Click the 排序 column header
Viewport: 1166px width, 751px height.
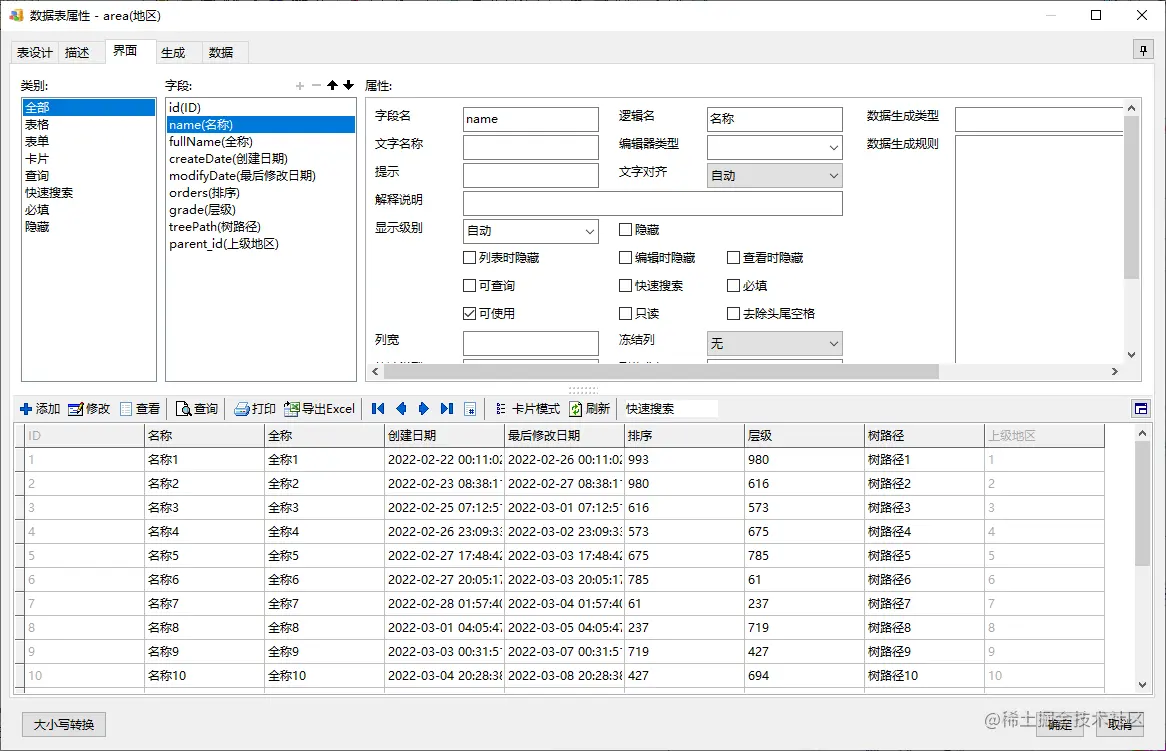coord(684,436)
